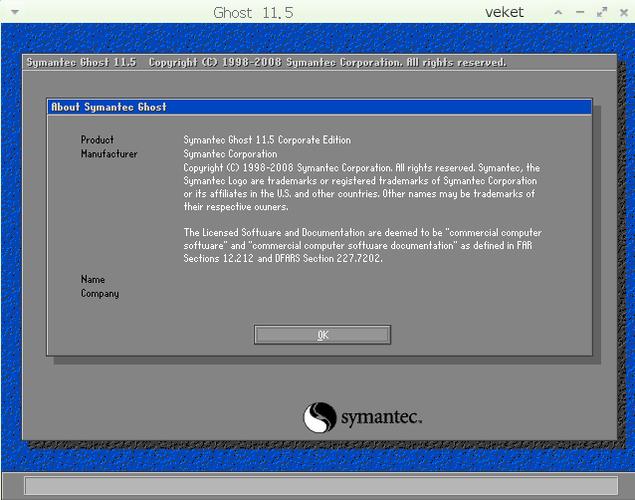Click the OK button in About dialog

[x=322, y=335]
